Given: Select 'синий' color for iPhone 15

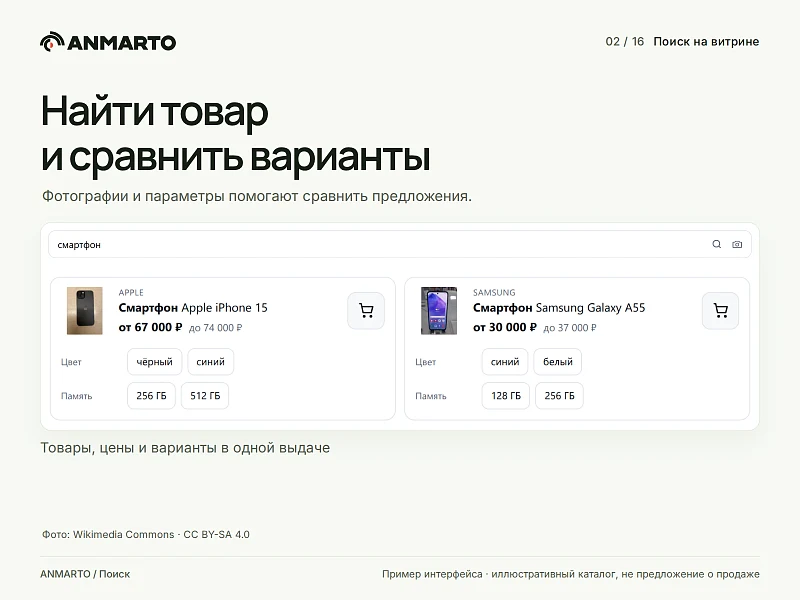Looking at the screenshot, I should 210,362.
